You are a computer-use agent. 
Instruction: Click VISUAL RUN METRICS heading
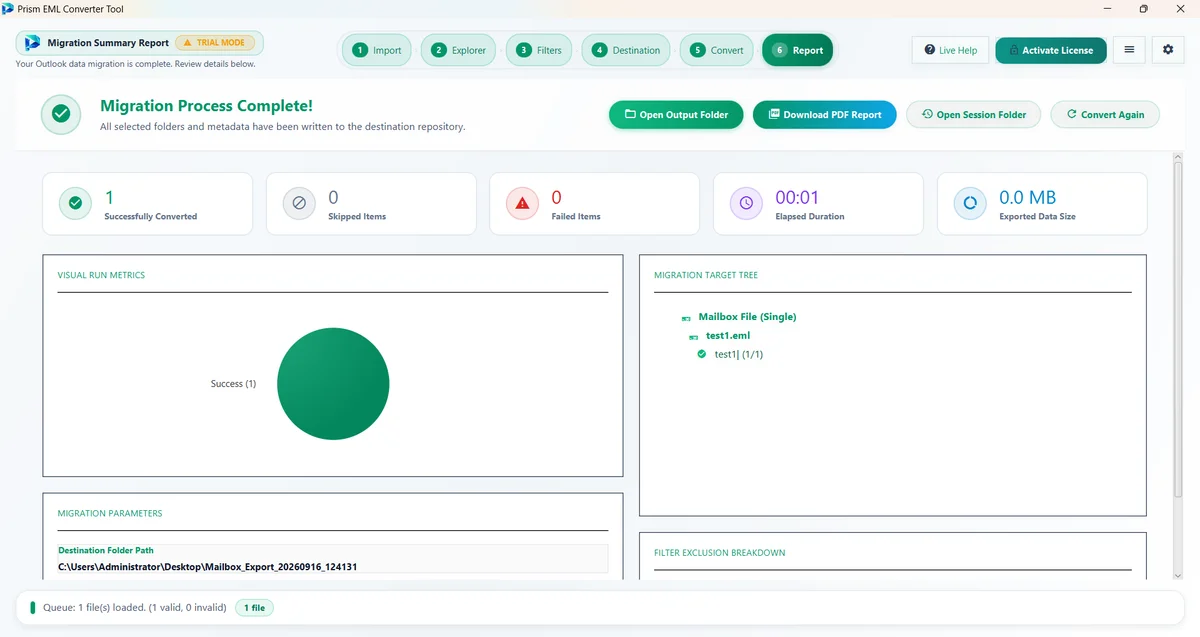point(101,275)
